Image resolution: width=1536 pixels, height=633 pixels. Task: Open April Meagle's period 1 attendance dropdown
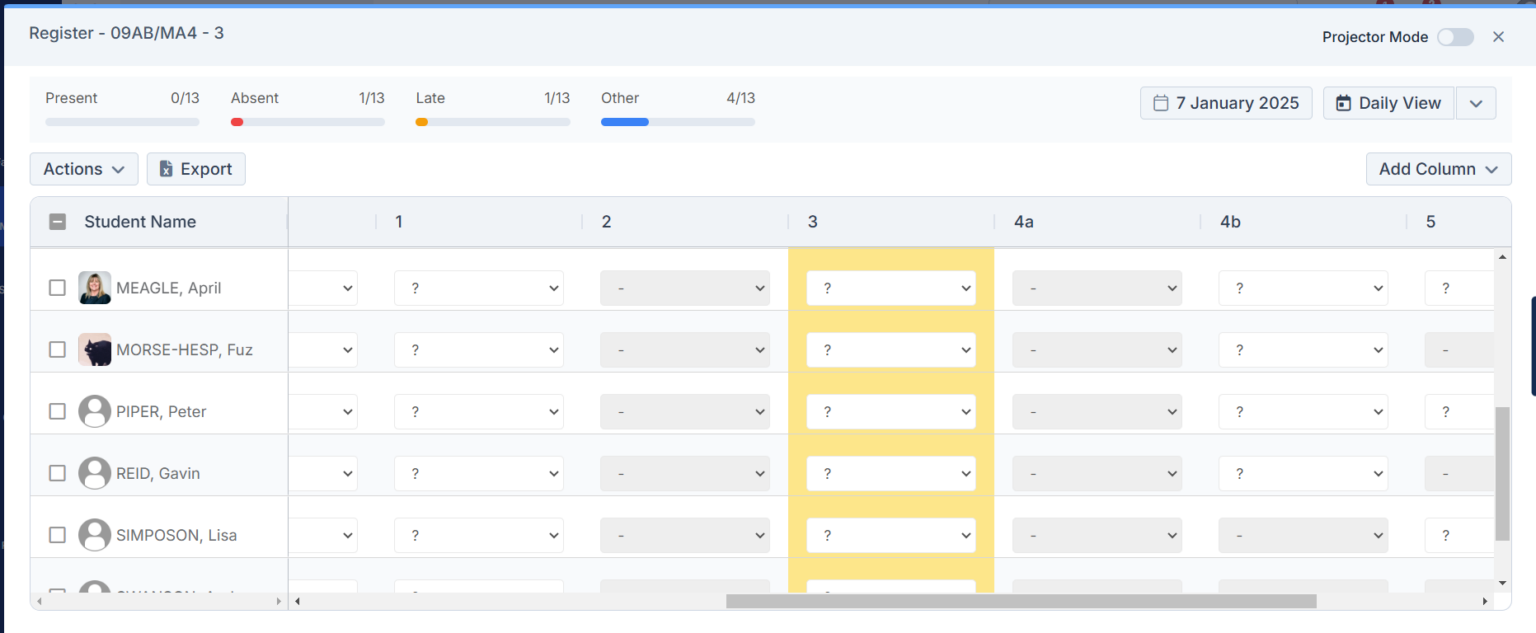point(478,287)
